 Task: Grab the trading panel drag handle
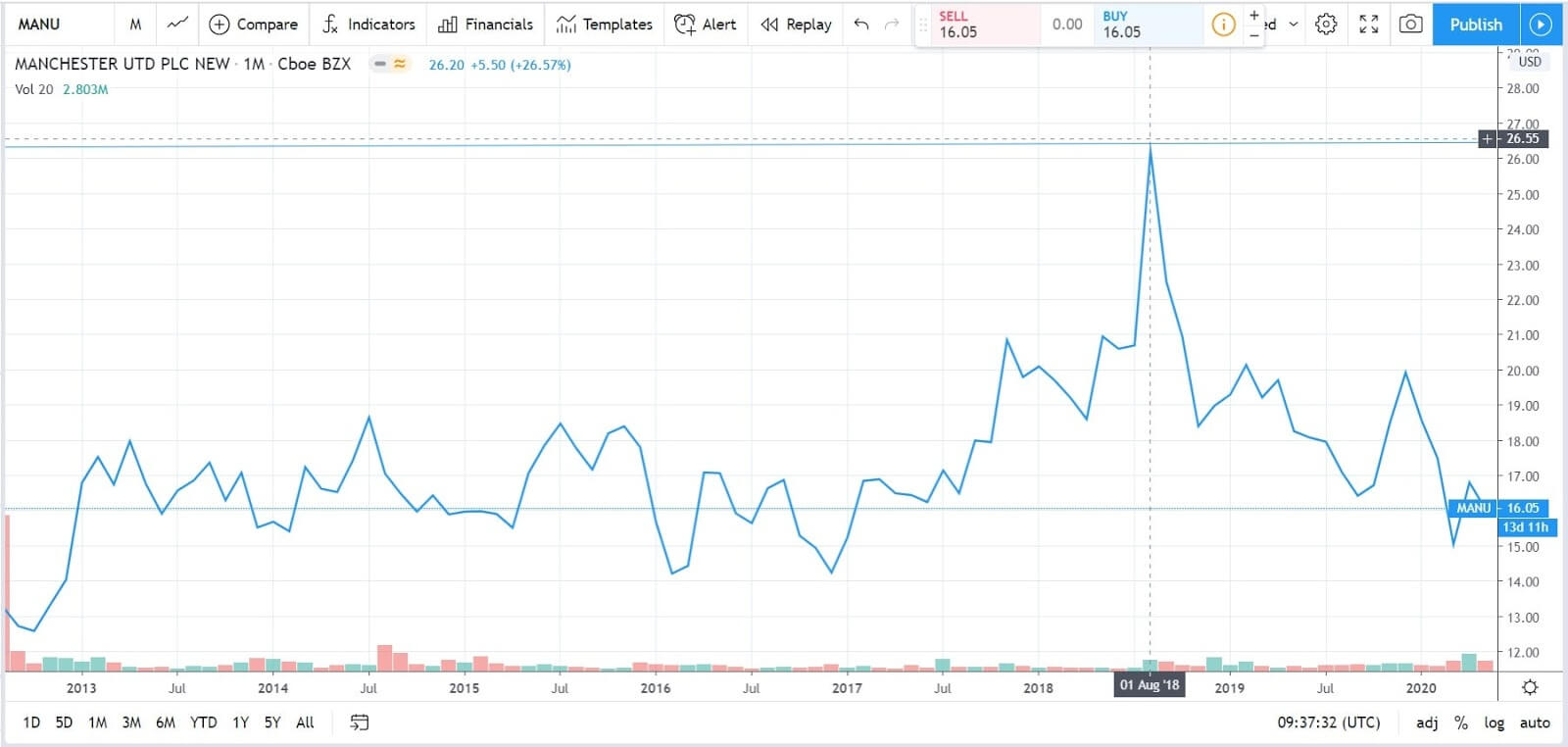[922, 25]
